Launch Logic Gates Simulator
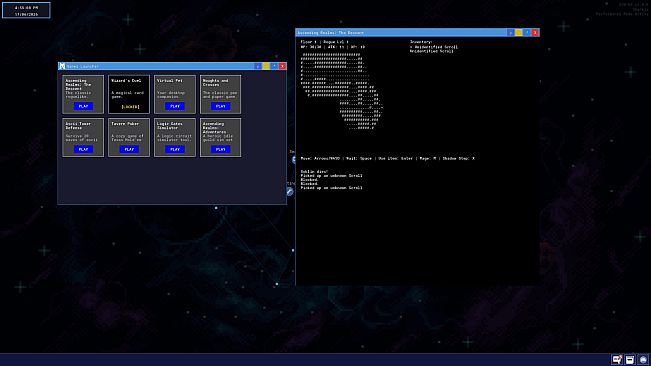Screen dimensions: 651x366 tap(175, 149)
